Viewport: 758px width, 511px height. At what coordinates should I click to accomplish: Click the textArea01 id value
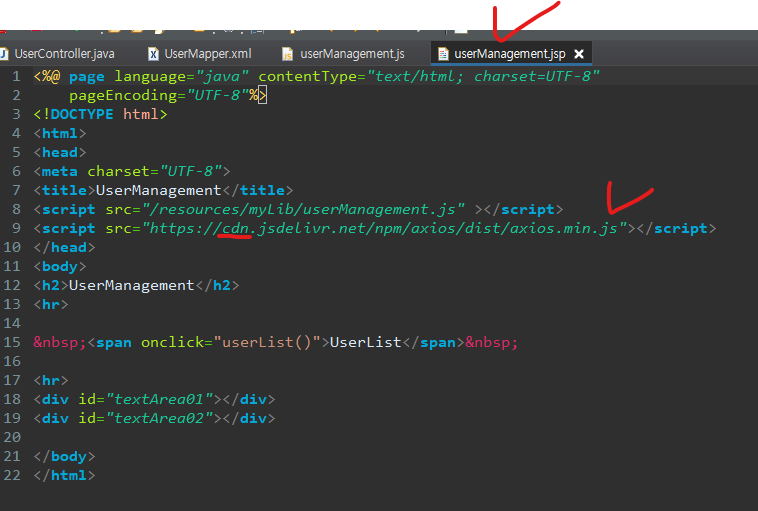click(160, 399)
